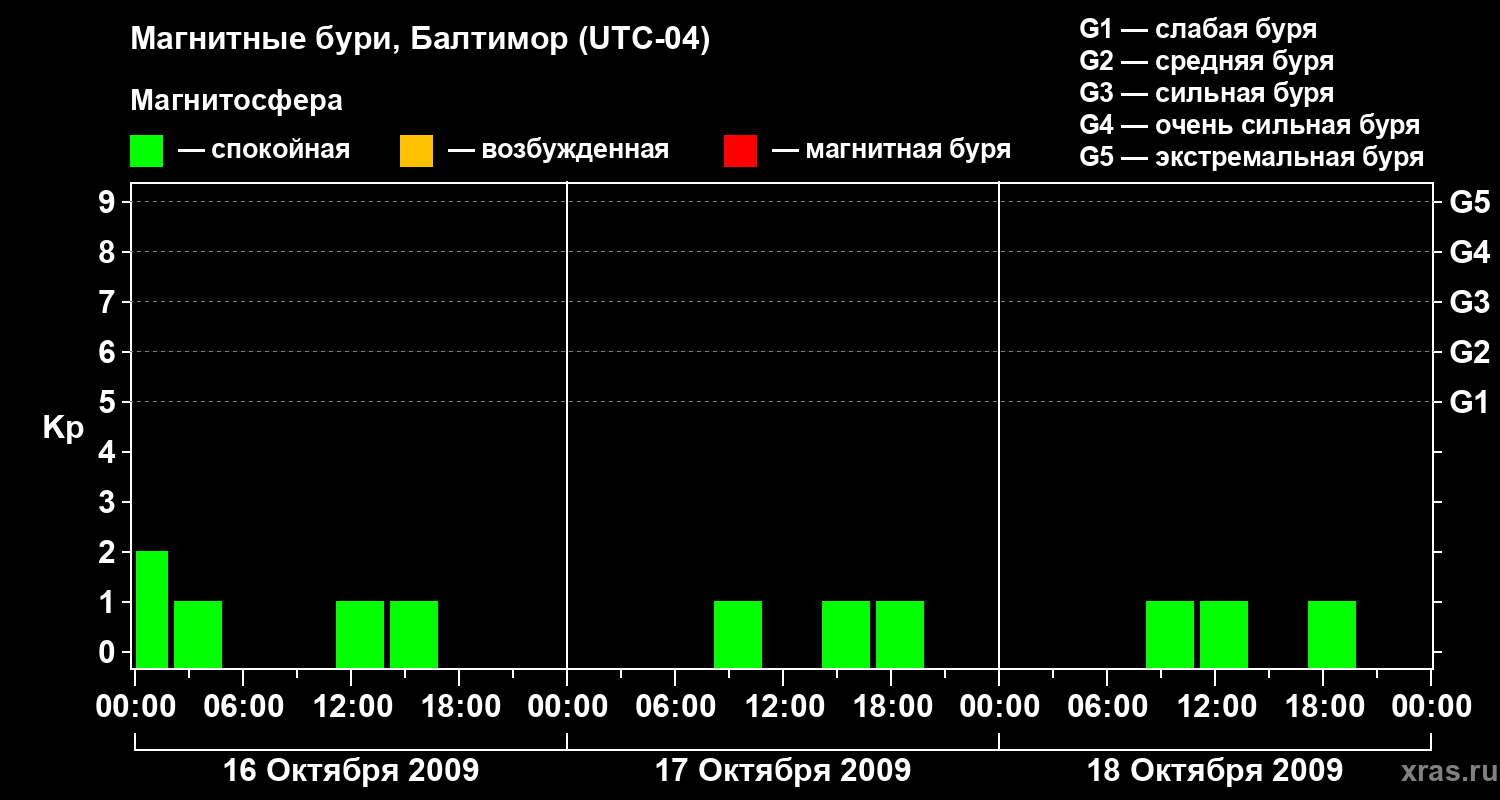This screenshot has width=1500, height=800.
Task: Click the 12:00 tick label under 16 October
Action: (351, 706)
